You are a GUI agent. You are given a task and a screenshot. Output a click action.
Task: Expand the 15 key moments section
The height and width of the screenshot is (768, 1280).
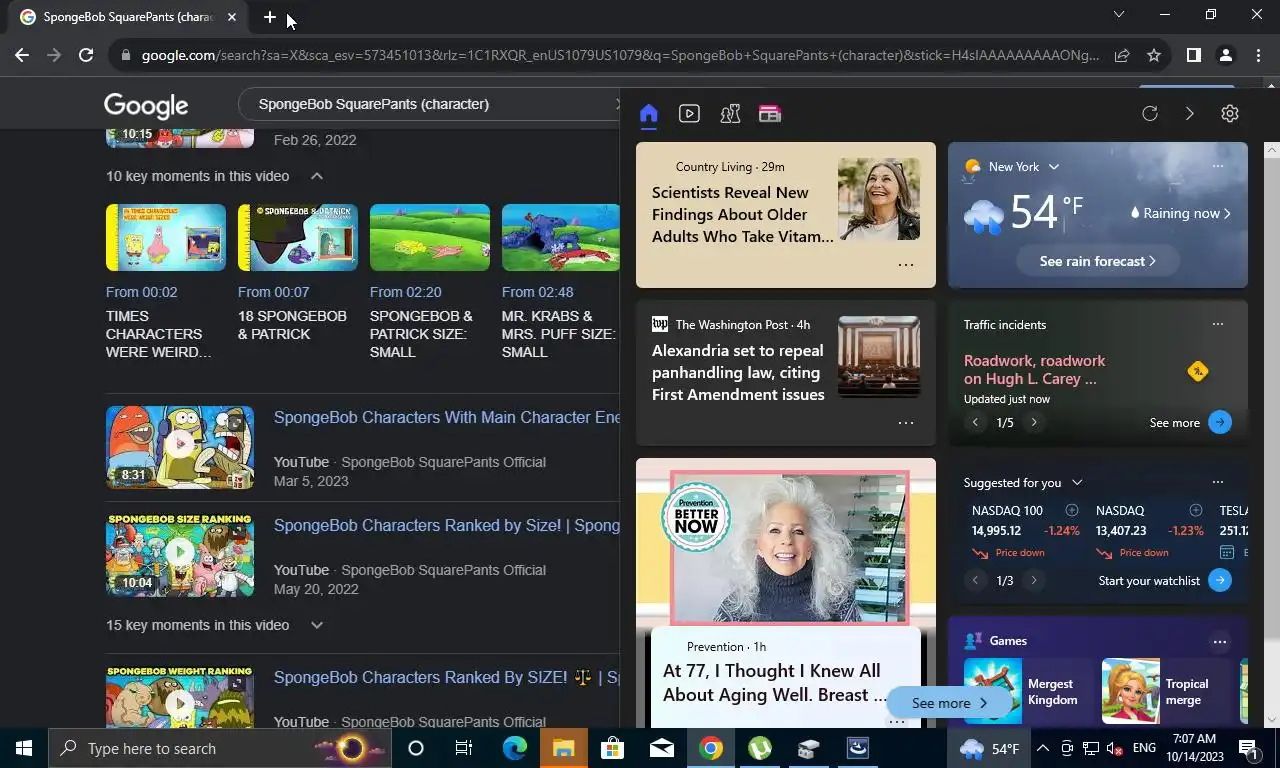pyautogui.click(x=316, y=625)
